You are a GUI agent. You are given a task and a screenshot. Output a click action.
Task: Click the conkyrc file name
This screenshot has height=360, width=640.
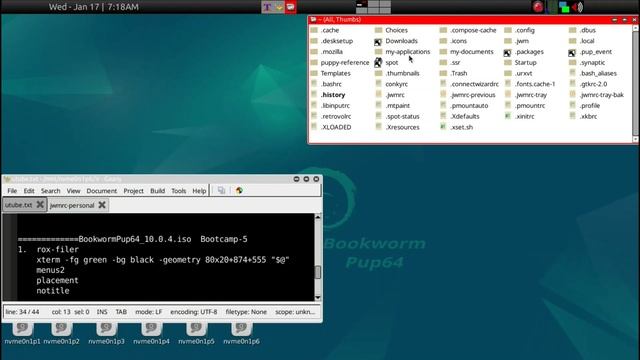[396, 84]
